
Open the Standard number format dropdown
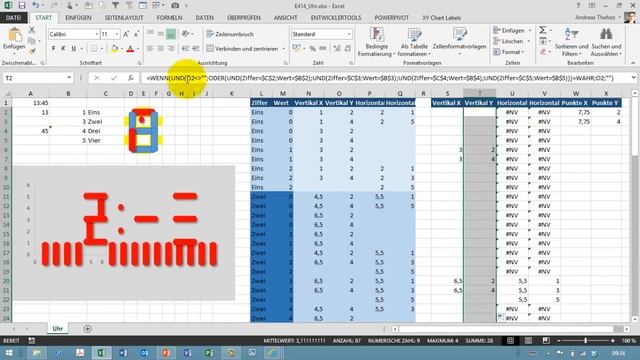(349, 34)
